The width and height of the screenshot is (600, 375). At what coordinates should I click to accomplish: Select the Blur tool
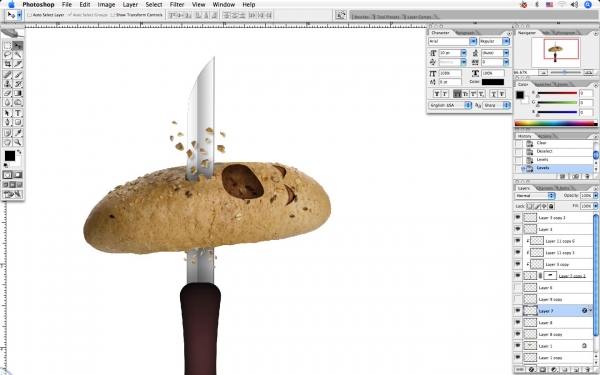click(8, 102)
